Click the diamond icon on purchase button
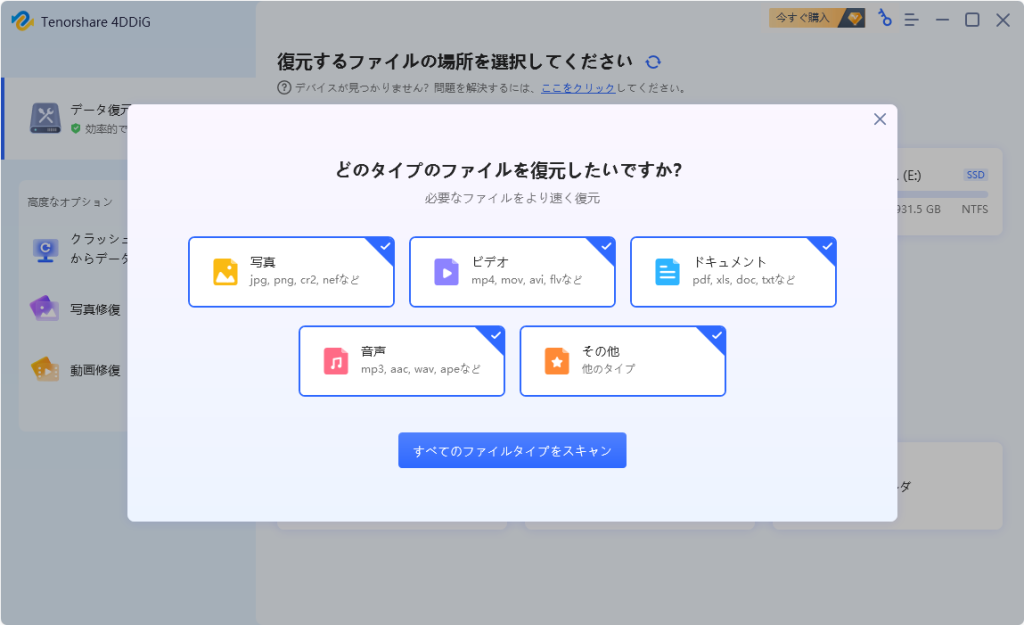The image size is (1024, 625). 854,18
